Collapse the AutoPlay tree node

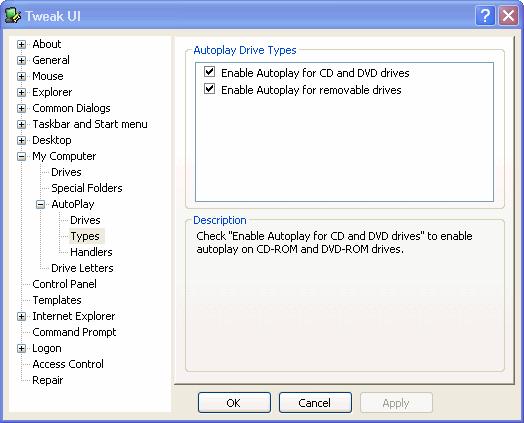click(40, 204)
